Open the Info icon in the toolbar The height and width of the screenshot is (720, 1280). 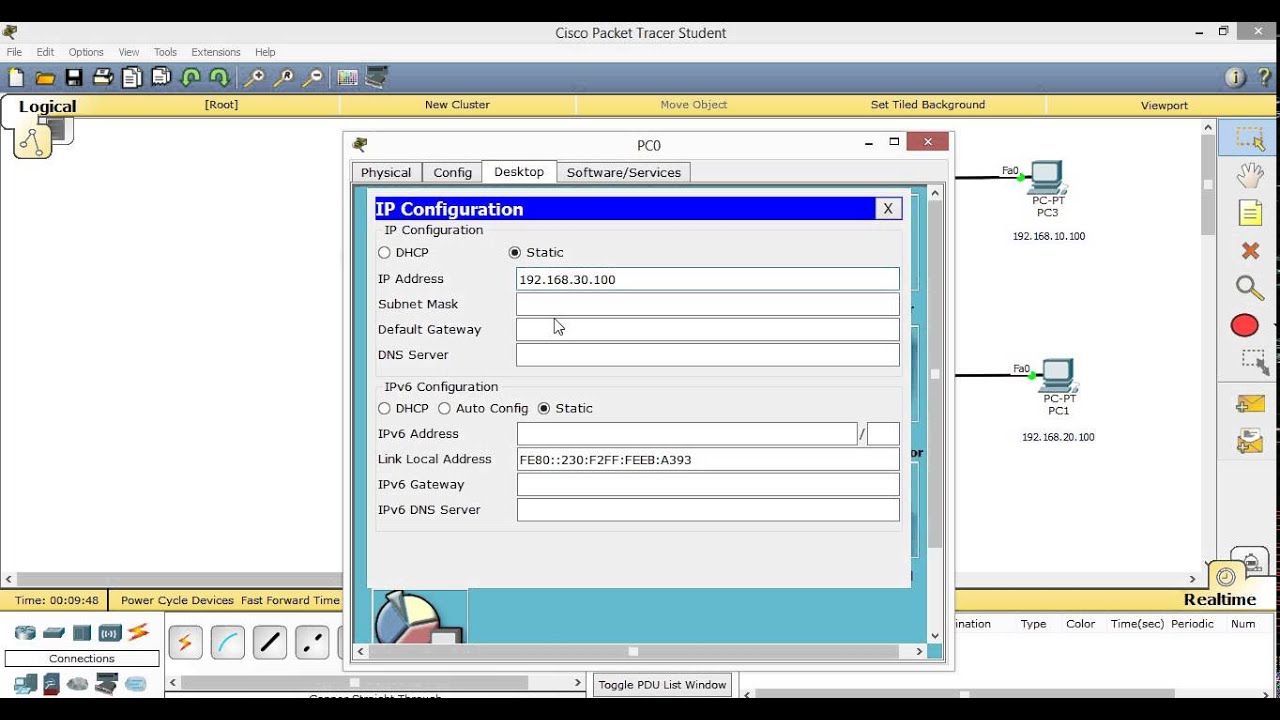[x=1235, y=78]
